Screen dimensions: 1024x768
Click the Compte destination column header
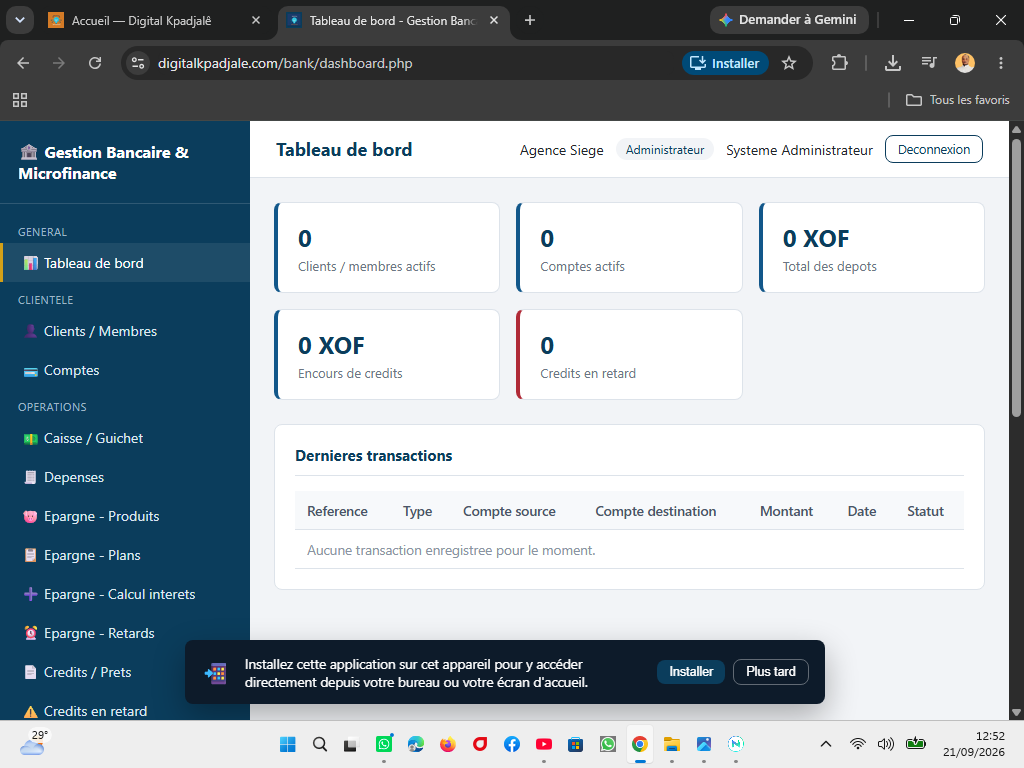656,511
